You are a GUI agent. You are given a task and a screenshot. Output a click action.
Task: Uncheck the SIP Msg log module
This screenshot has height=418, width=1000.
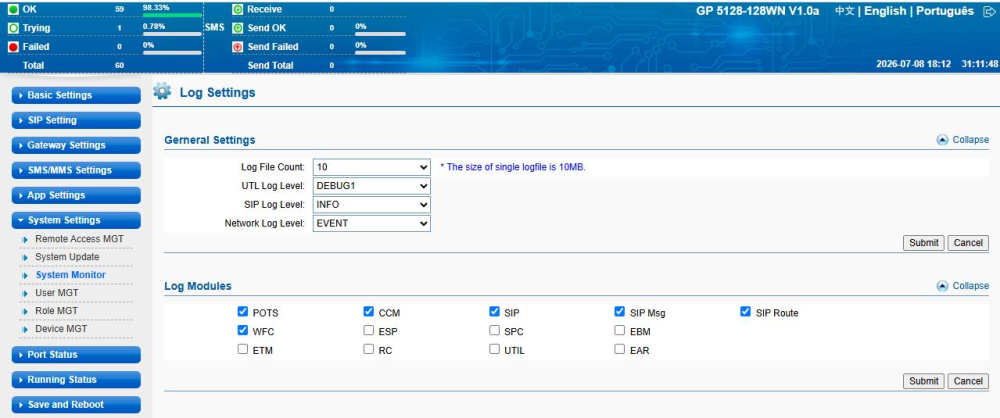point(619,312)
